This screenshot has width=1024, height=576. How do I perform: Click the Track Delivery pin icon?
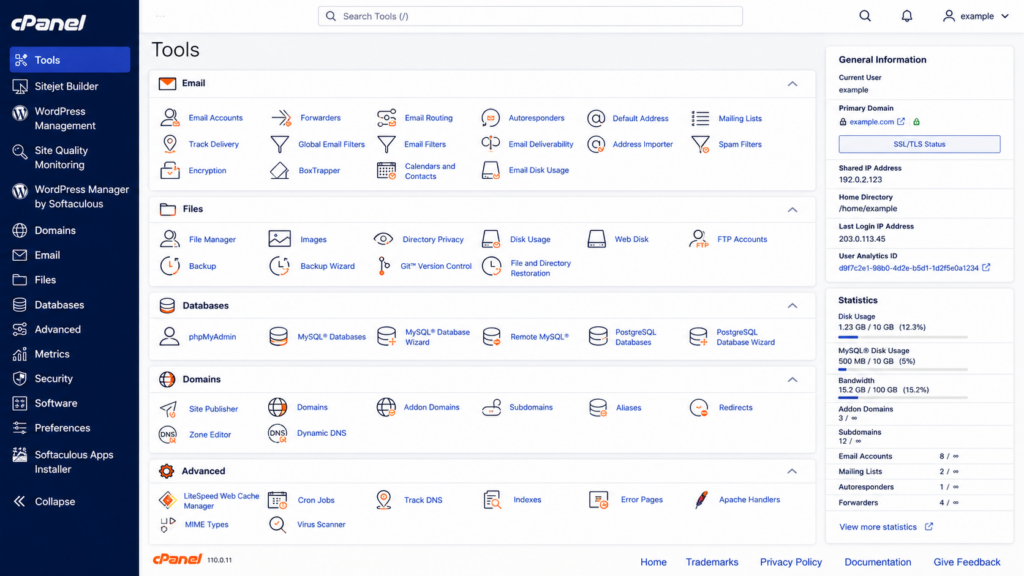click(x=170, y=144)
